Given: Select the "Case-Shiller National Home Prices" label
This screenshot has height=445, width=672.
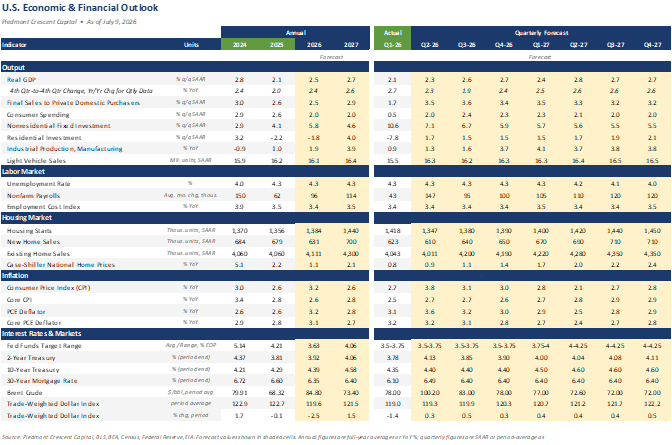Looking at the screenshot, I should click(x=60, y=265).
